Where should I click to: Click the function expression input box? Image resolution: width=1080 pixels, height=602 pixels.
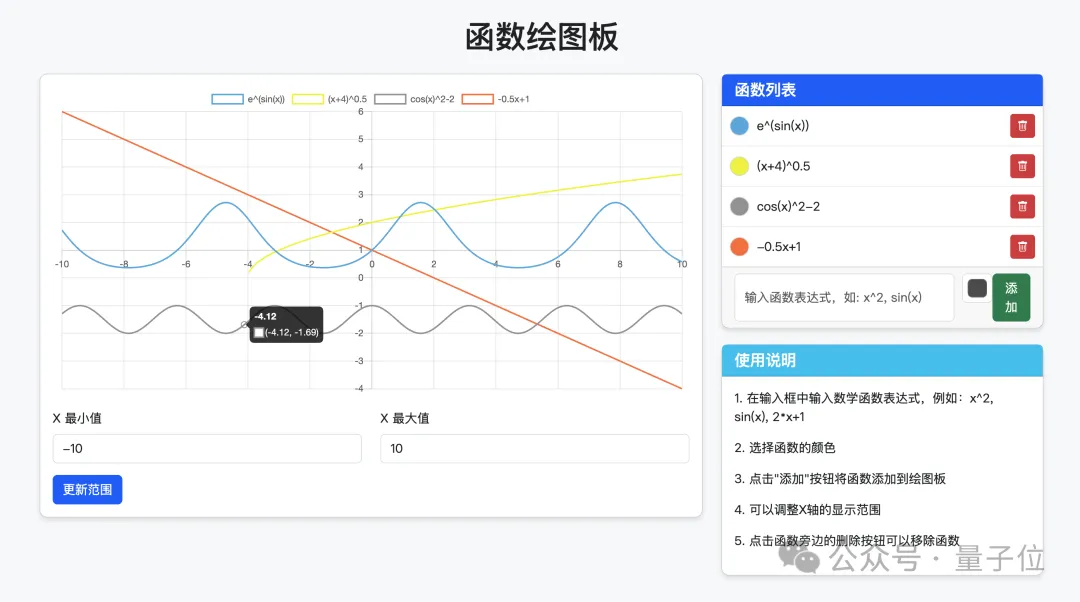pos(842,297)
